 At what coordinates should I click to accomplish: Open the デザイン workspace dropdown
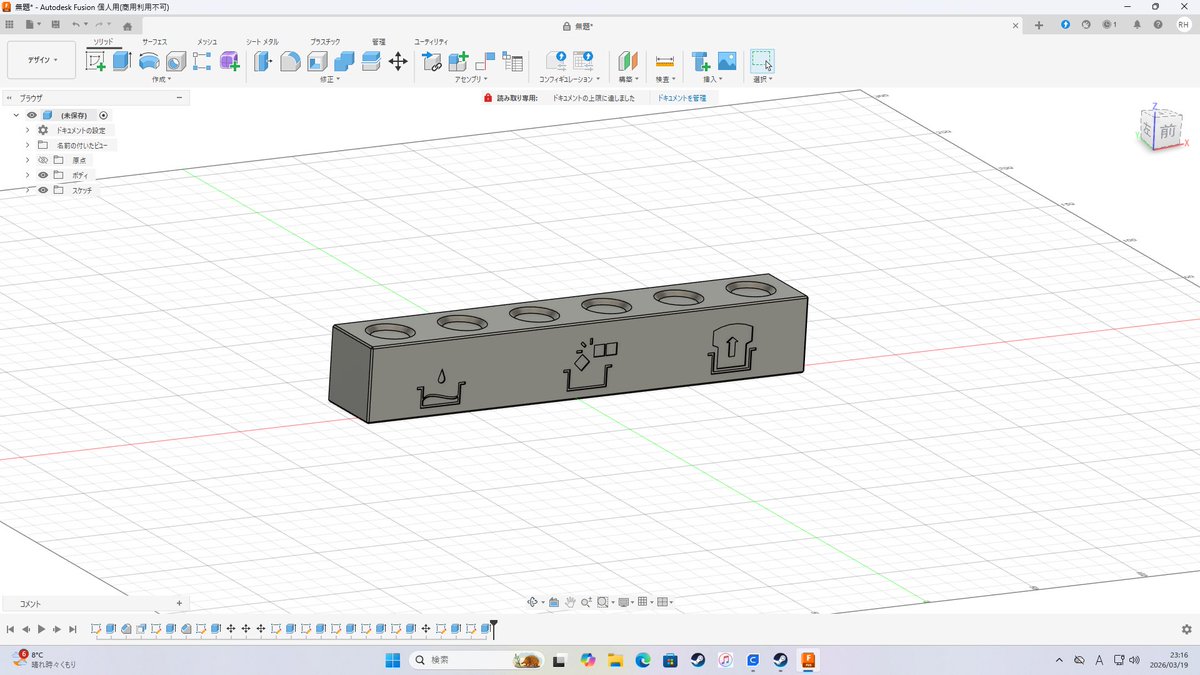(x=42, y=60)
